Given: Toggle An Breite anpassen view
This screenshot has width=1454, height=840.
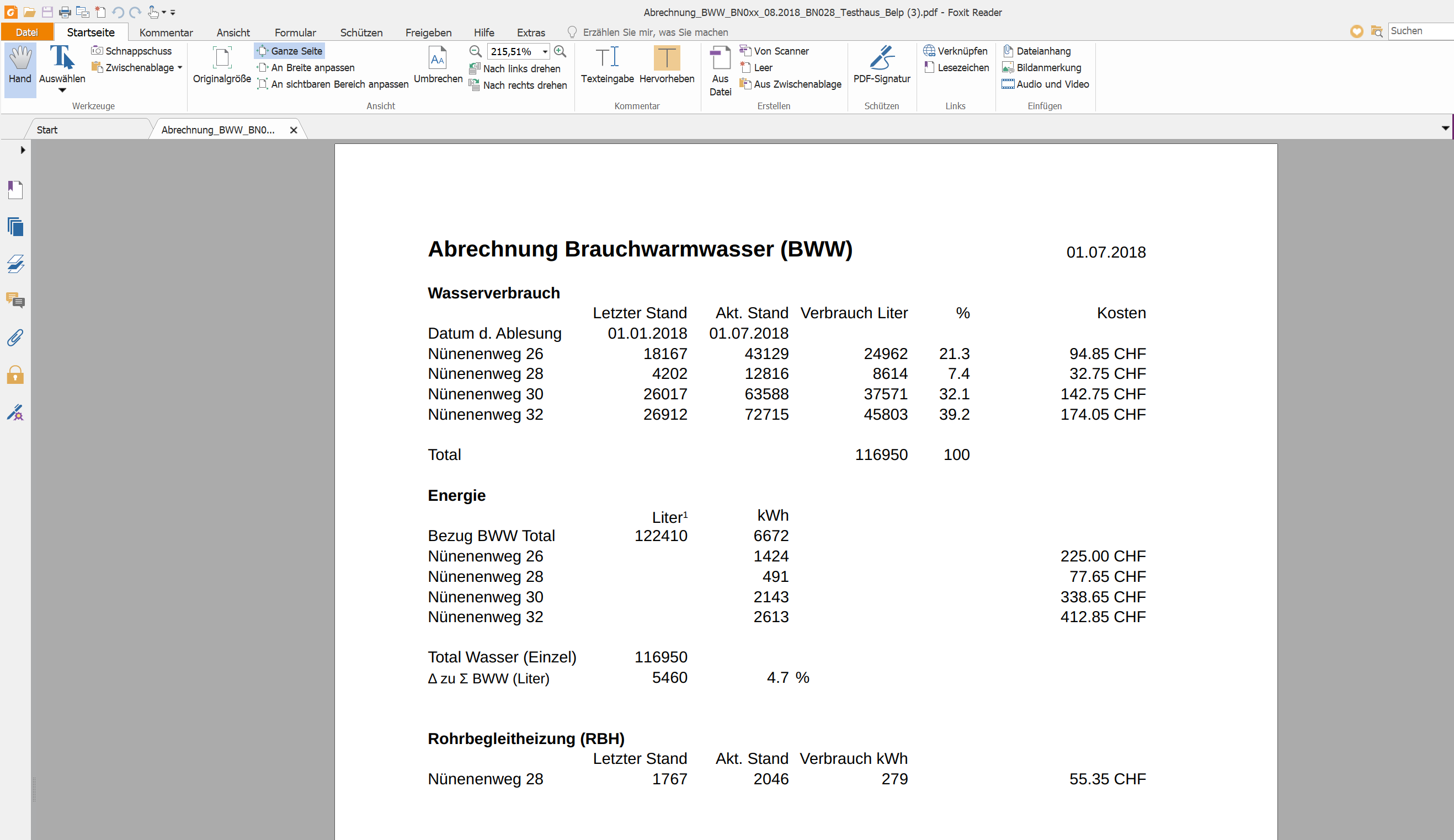Looking at the screenshot, I should (x=306, y=67).
